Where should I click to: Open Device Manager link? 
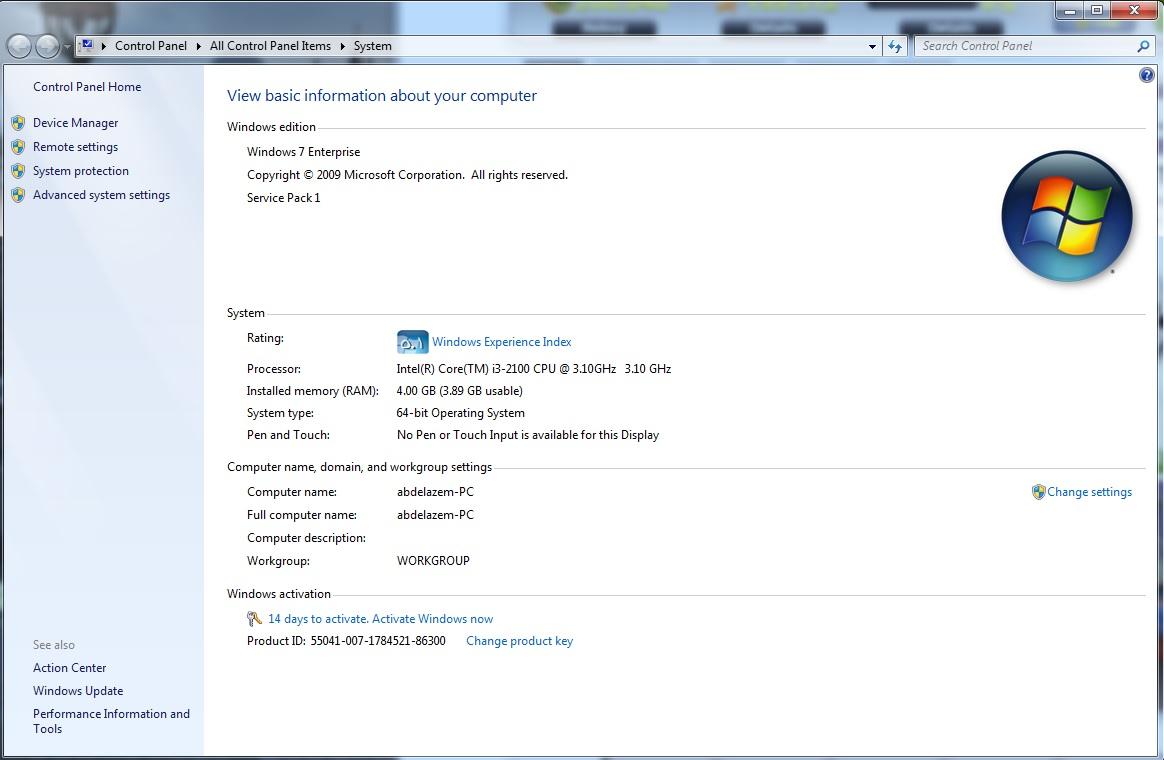(x=75, y=123)
